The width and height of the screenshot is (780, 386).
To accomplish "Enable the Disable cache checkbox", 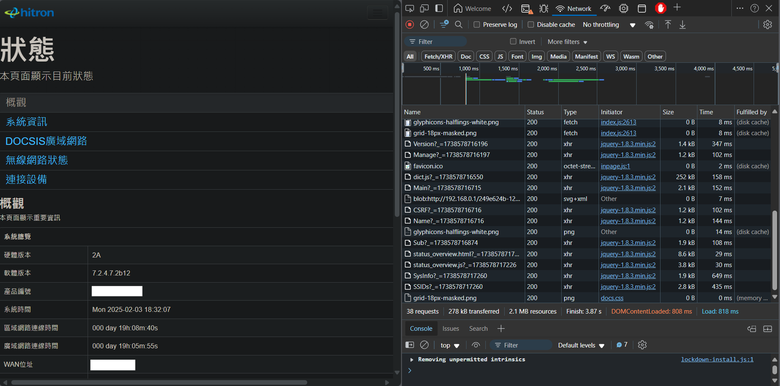I will click(531, 24).
